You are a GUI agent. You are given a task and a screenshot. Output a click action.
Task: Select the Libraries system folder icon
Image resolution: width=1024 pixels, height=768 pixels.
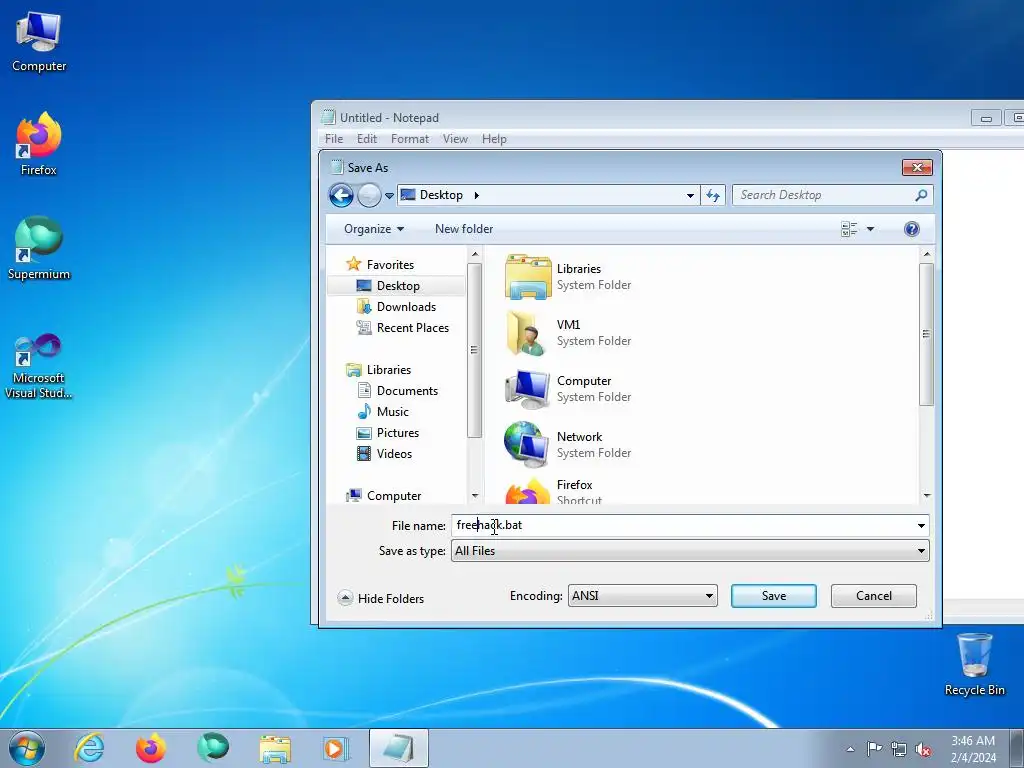(528, 277)
